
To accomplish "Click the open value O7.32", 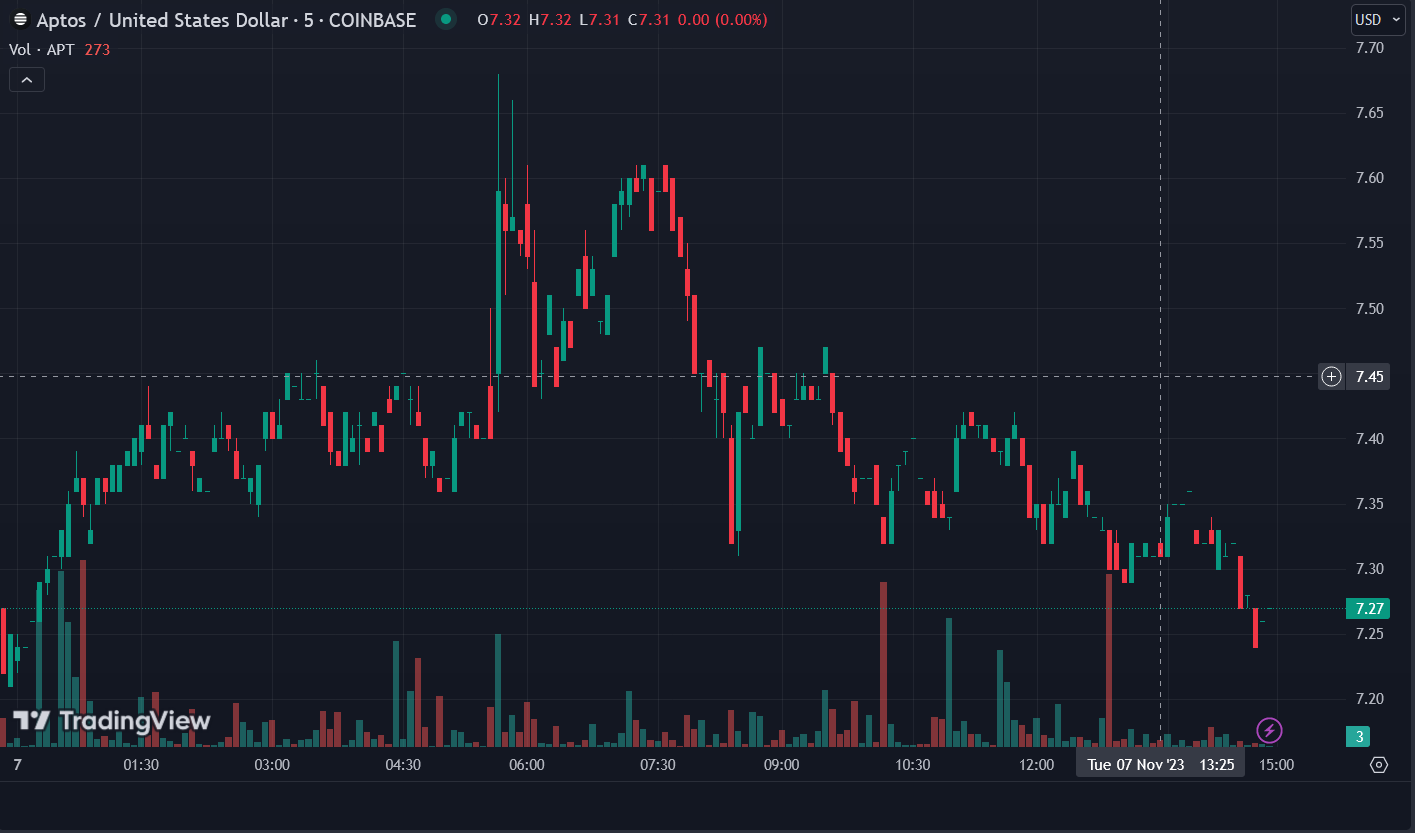I will (x=499, y=19).
